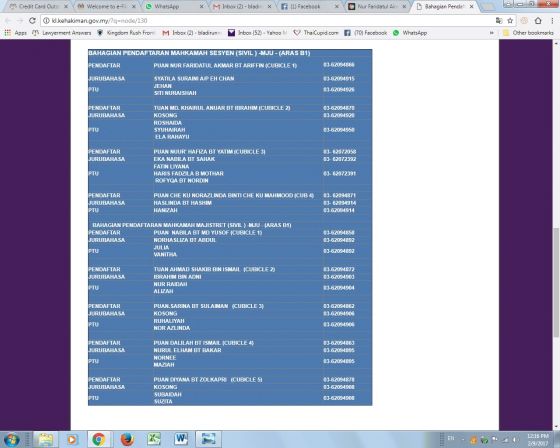The width and height of the screenshot is (560, 448).
Task: Click the URL address field
Action: tap(268, 21)
